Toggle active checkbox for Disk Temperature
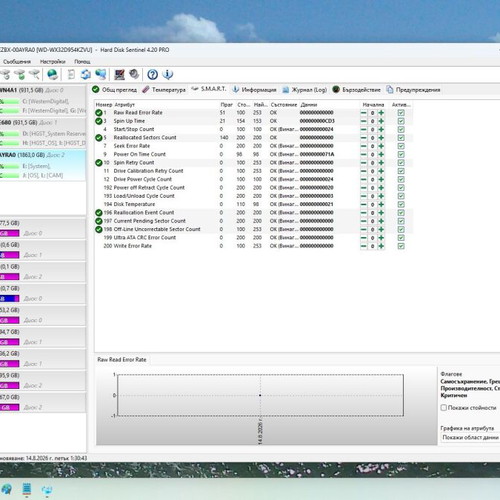This screenshot has width=500, height=500. pyautogui.click(x=401, y=204)
